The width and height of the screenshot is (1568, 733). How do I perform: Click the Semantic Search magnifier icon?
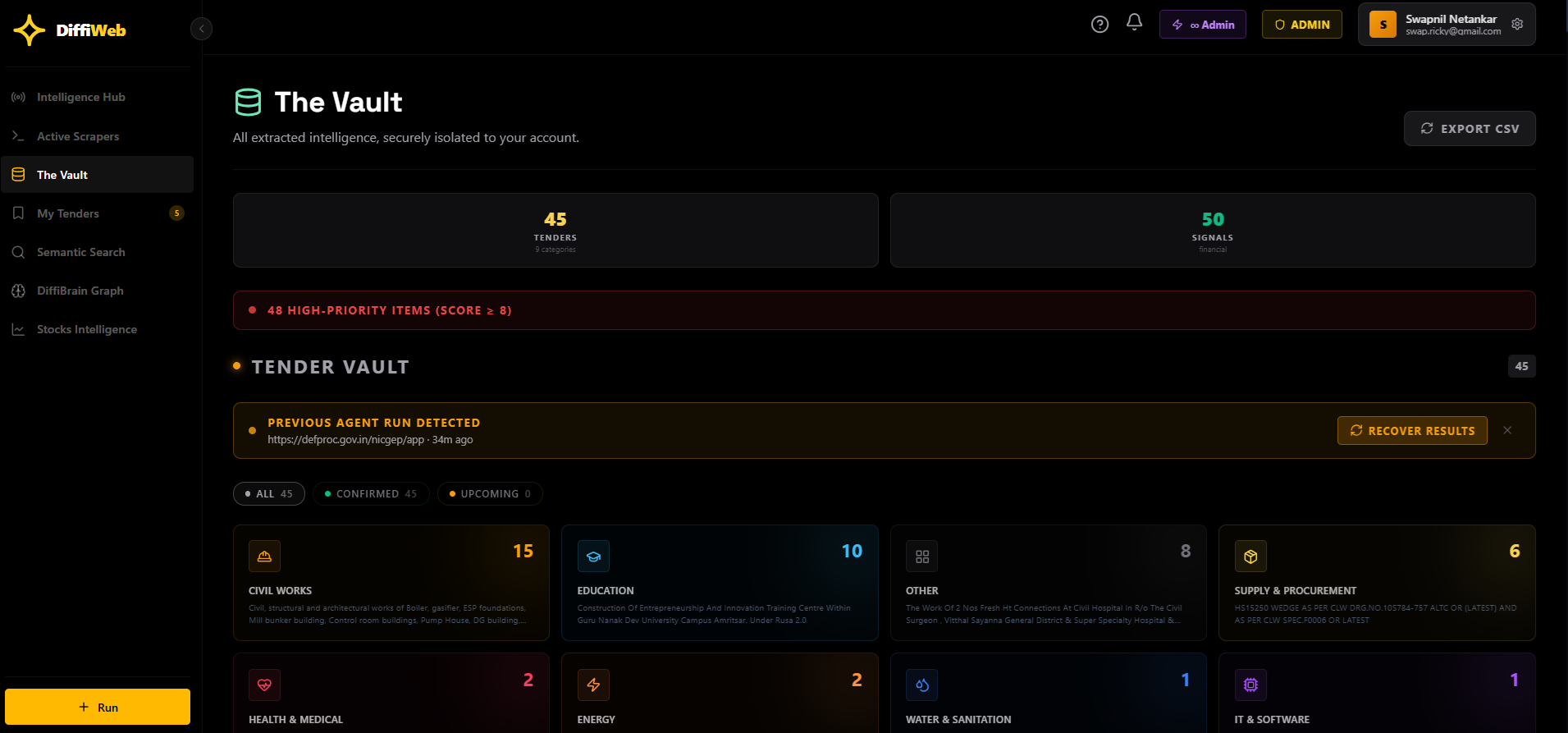point(18,252)
